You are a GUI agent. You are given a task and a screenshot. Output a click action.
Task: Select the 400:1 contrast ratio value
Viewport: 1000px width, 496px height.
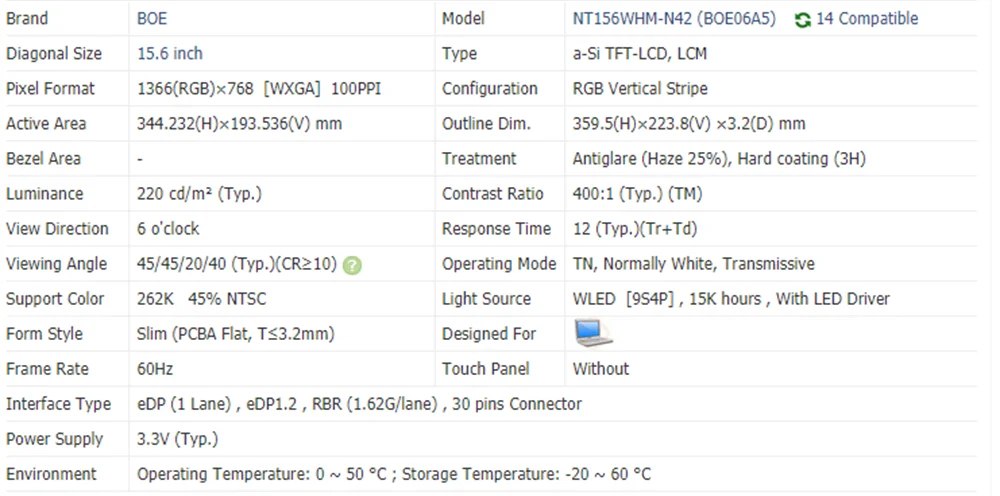pyautogui.click(x=637, y=194)
